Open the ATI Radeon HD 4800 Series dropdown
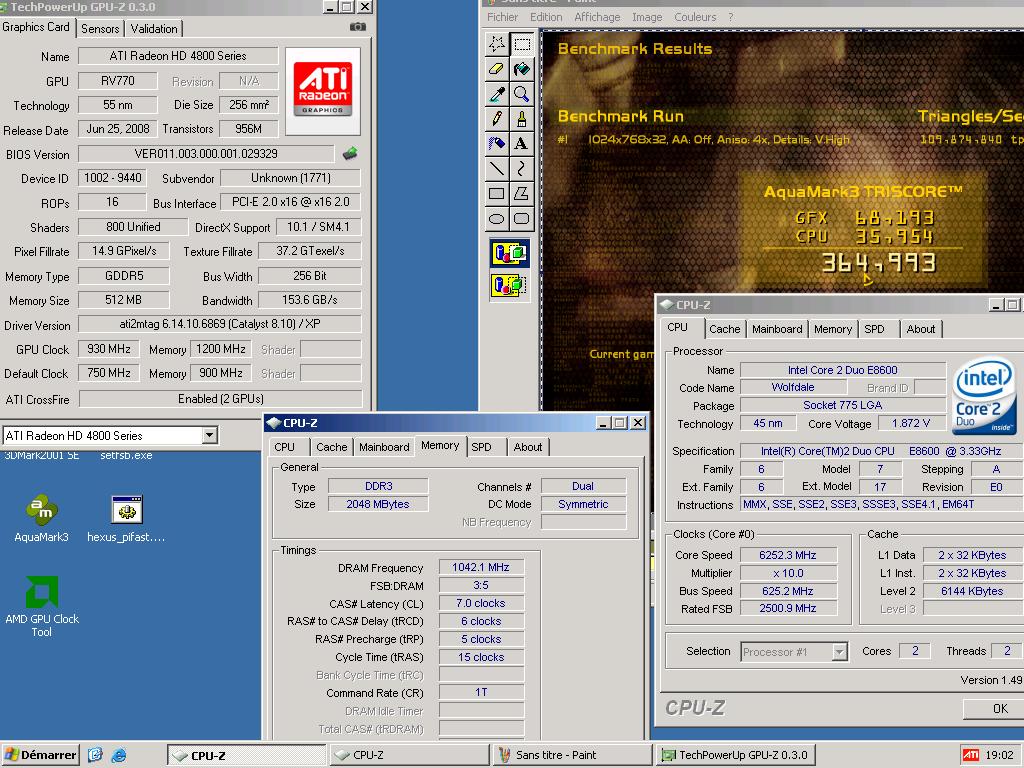1024x768 pixels. click(209, 435)
